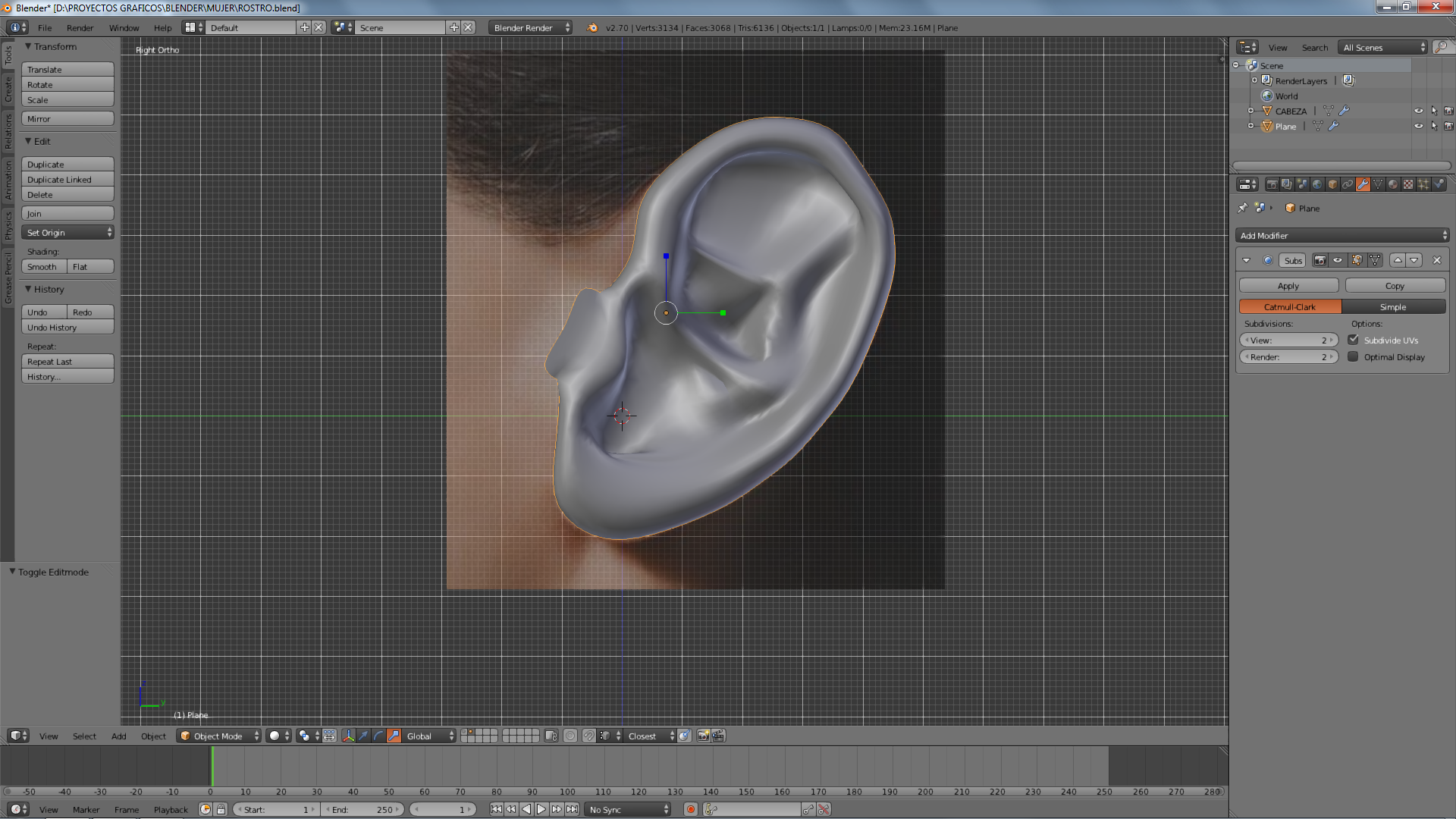The height and width of the screenshot is (819, 1456).
Task: Open the Texture properties checker tab
Action: pyautogui.click(x=1408, y=184)
